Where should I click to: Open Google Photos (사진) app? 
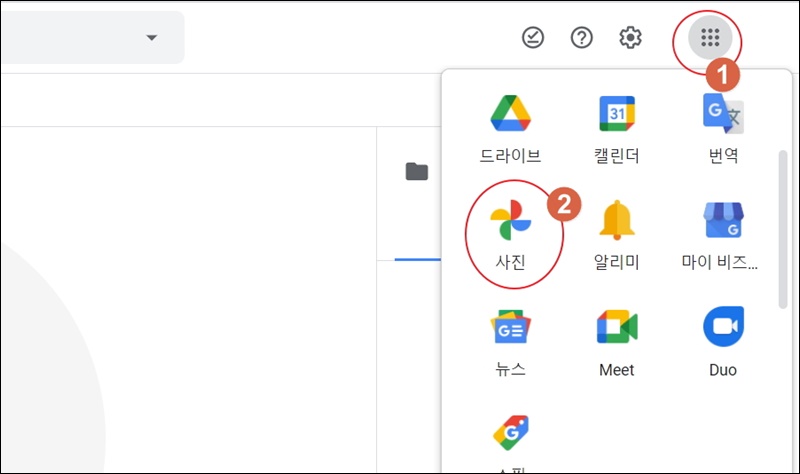point(510,236)
